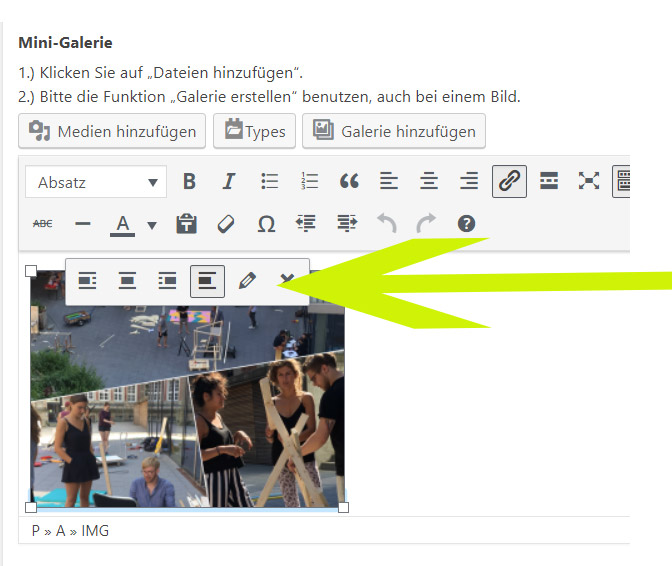
Task: Insert the Read More tag
Action: tap(549, 181)
